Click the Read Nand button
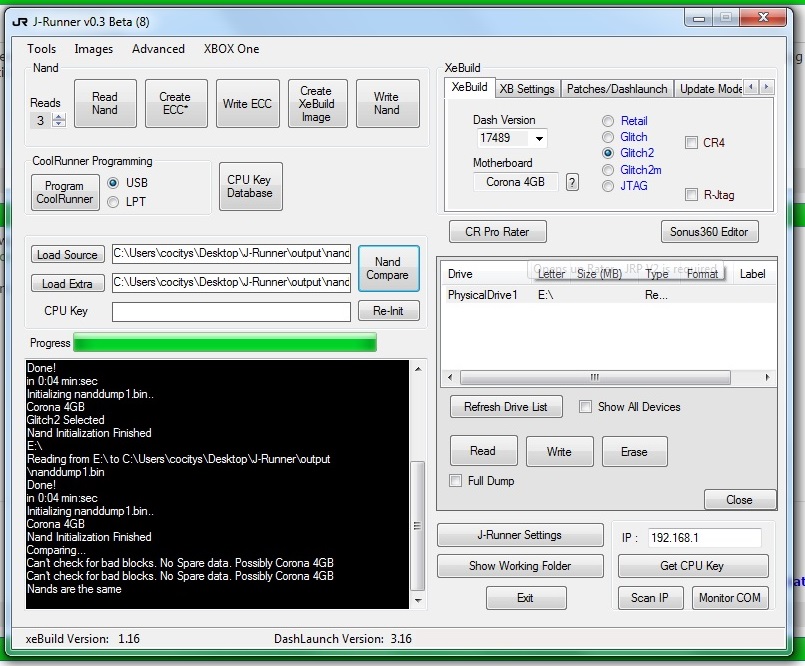The image size is (805, 666). [x=105, y=103]
